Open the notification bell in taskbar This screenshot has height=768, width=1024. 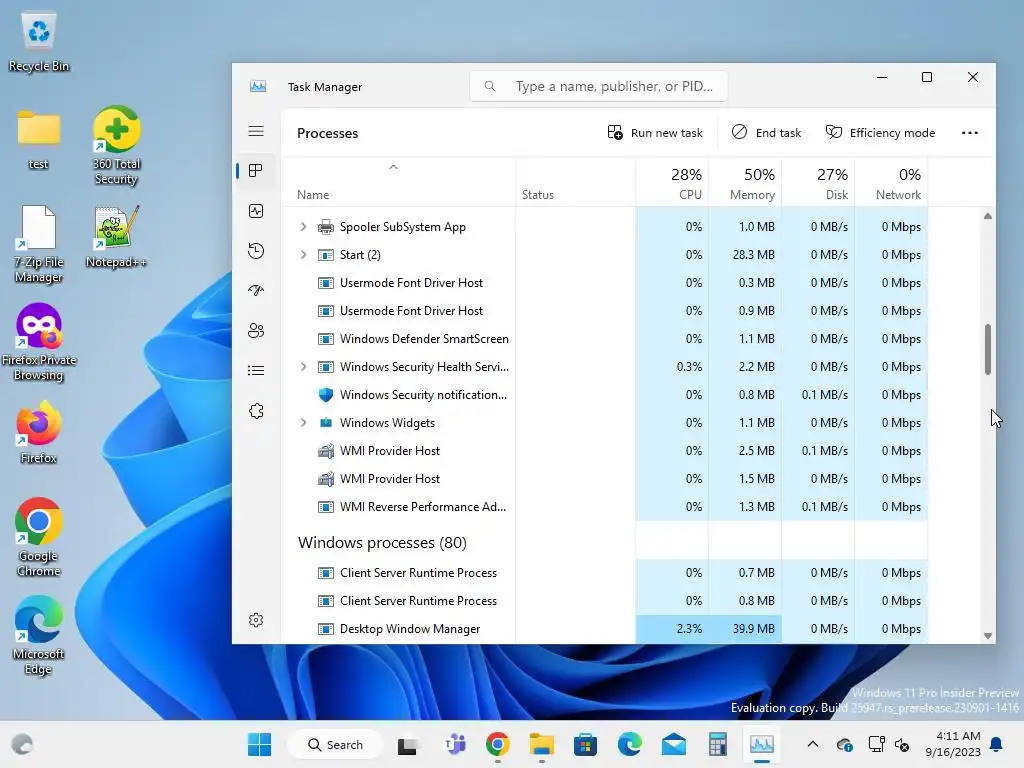tap(997, 744)
